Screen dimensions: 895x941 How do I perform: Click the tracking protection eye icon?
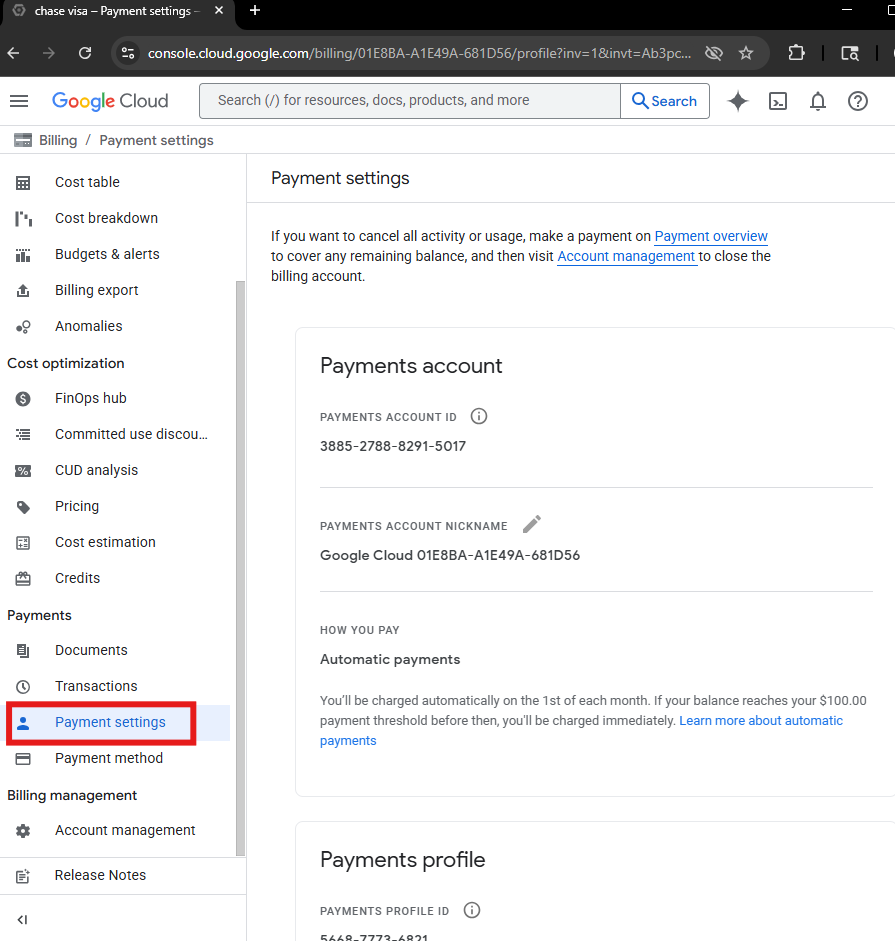pyautogui.click(x=714, y=53)
